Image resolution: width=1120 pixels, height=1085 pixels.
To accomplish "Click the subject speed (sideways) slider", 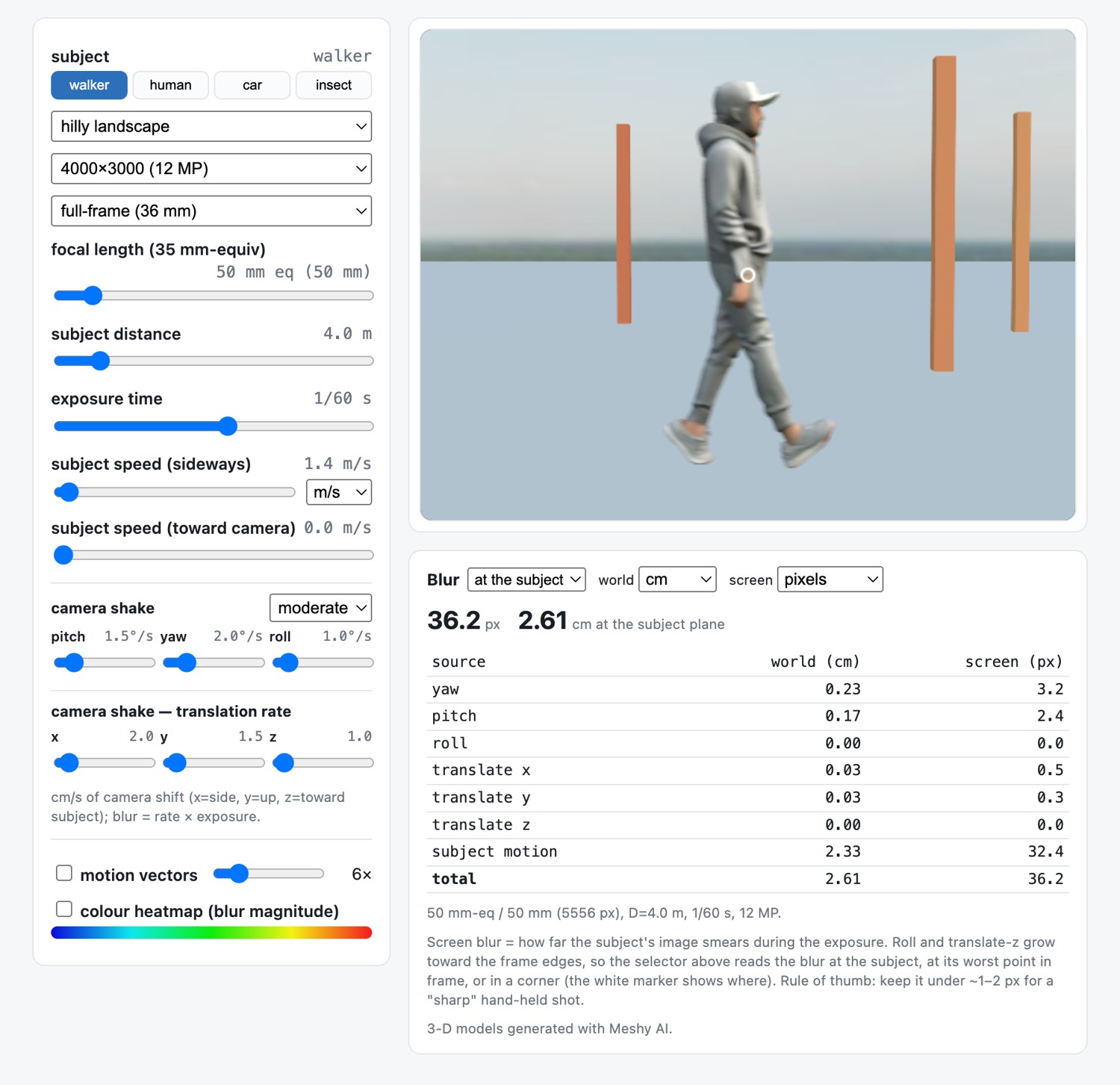I will click(175, 492).
